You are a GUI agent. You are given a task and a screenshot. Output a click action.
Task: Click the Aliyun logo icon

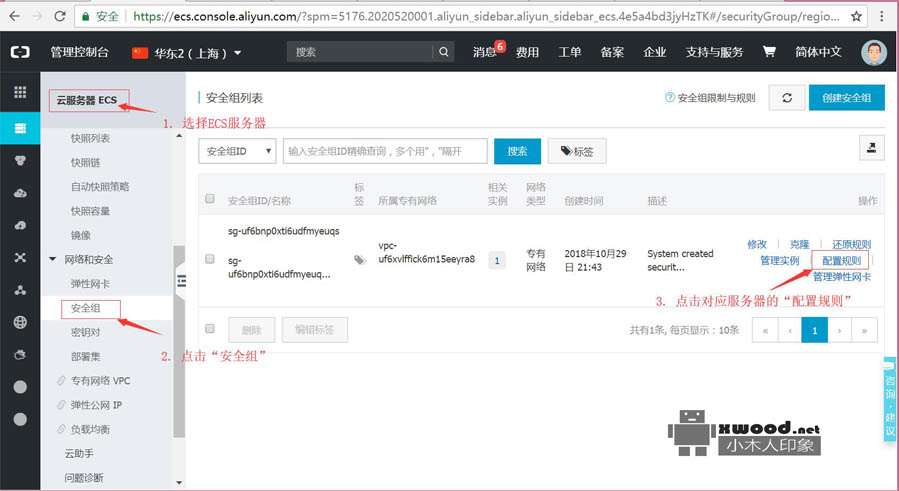(20, 52)
